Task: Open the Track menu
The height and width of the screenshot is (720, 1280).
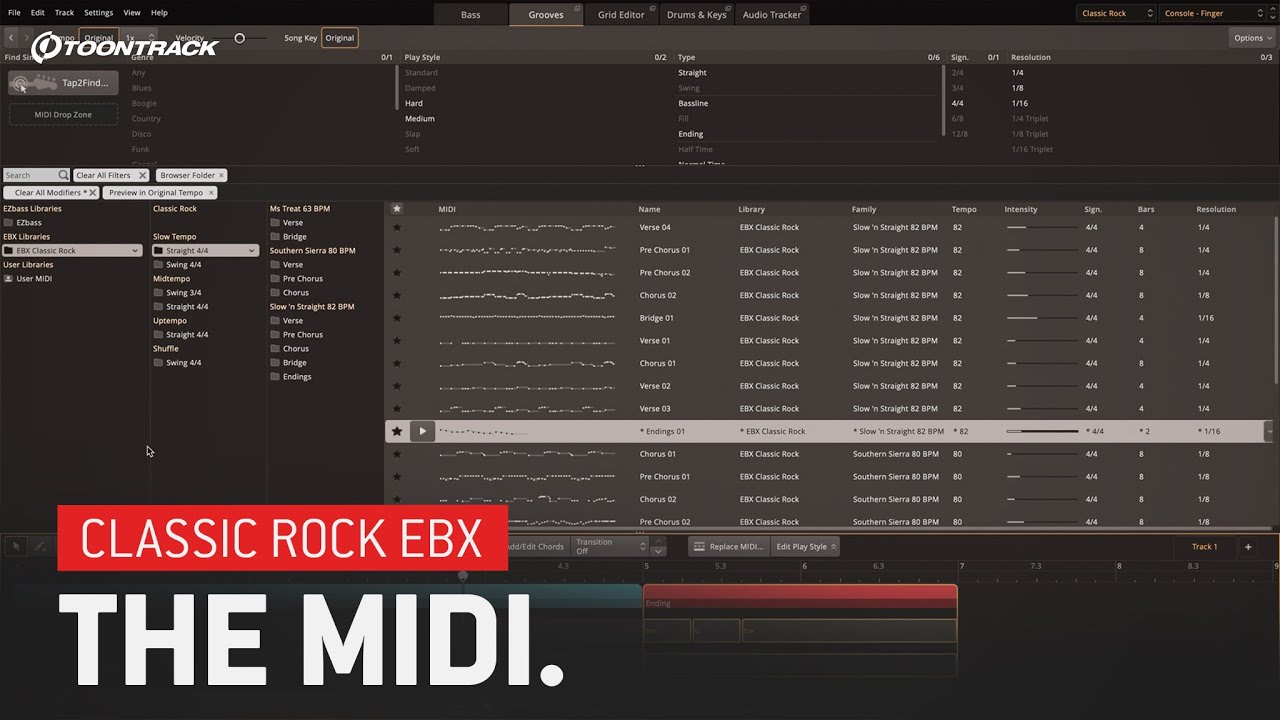Action: pyautogui.click(x=64, y=13)
